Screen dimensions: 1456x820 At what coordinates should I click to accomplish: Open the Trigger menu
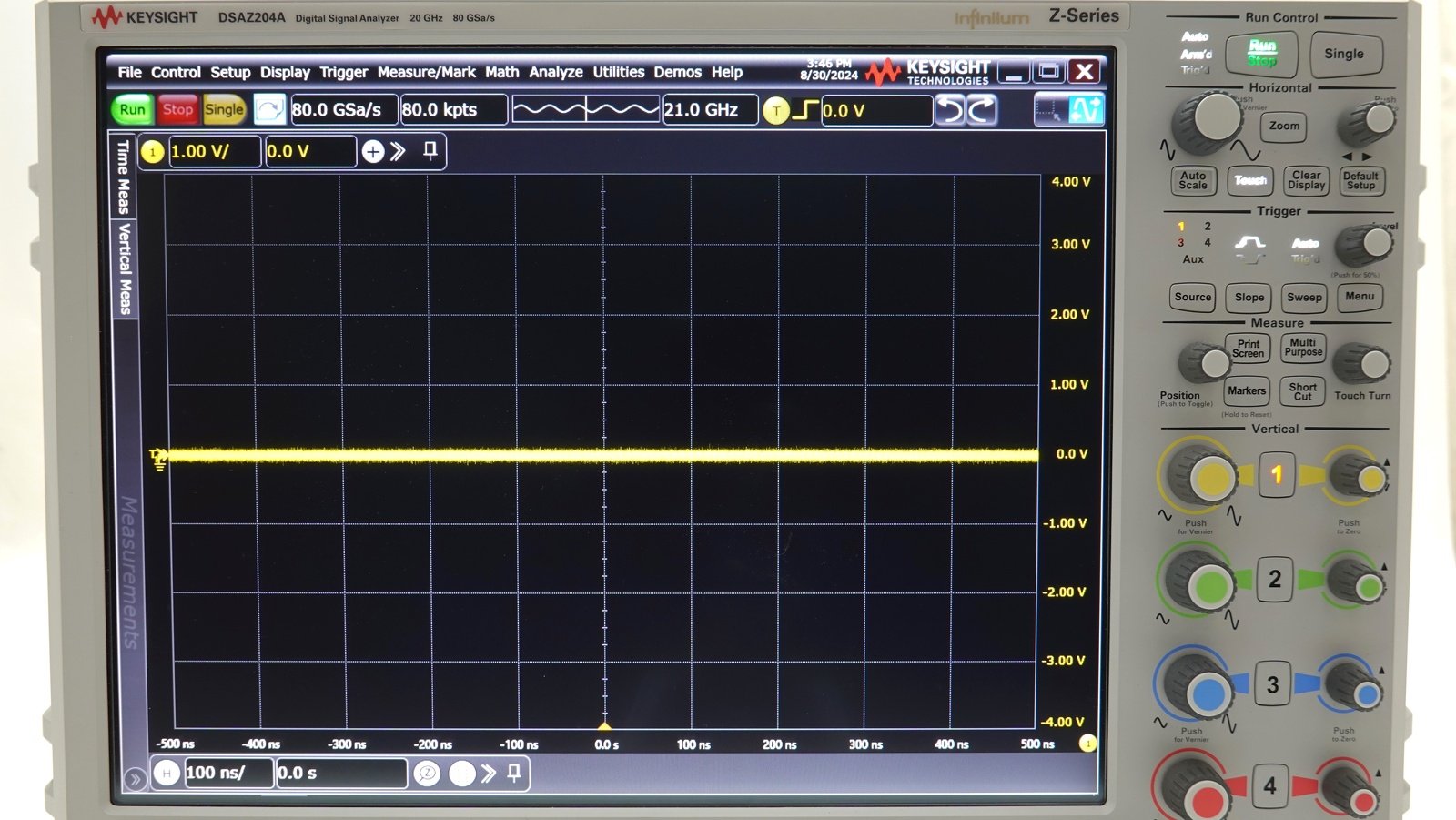click(343, 72)
